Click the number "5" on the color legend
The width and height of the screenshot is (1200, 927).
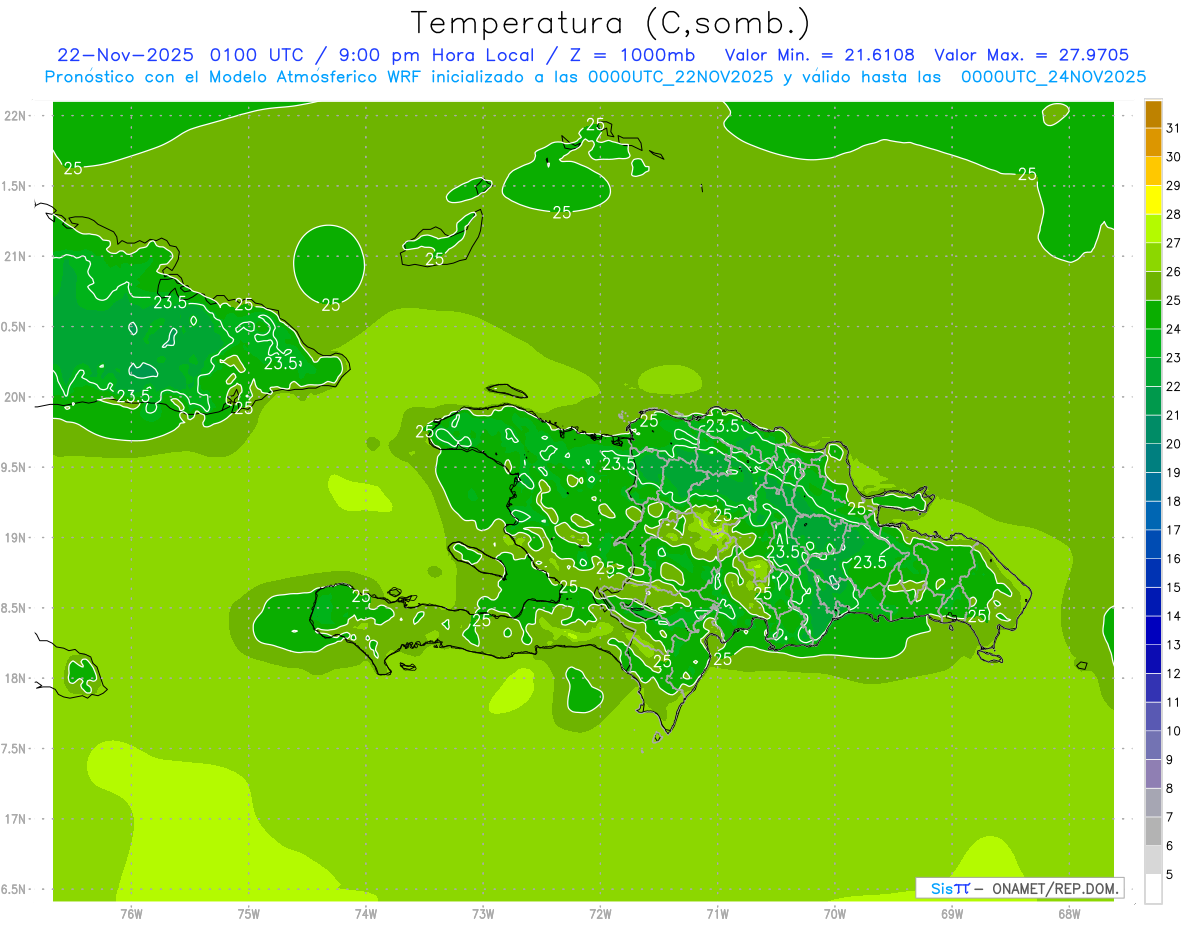(x=1170, y=875)
